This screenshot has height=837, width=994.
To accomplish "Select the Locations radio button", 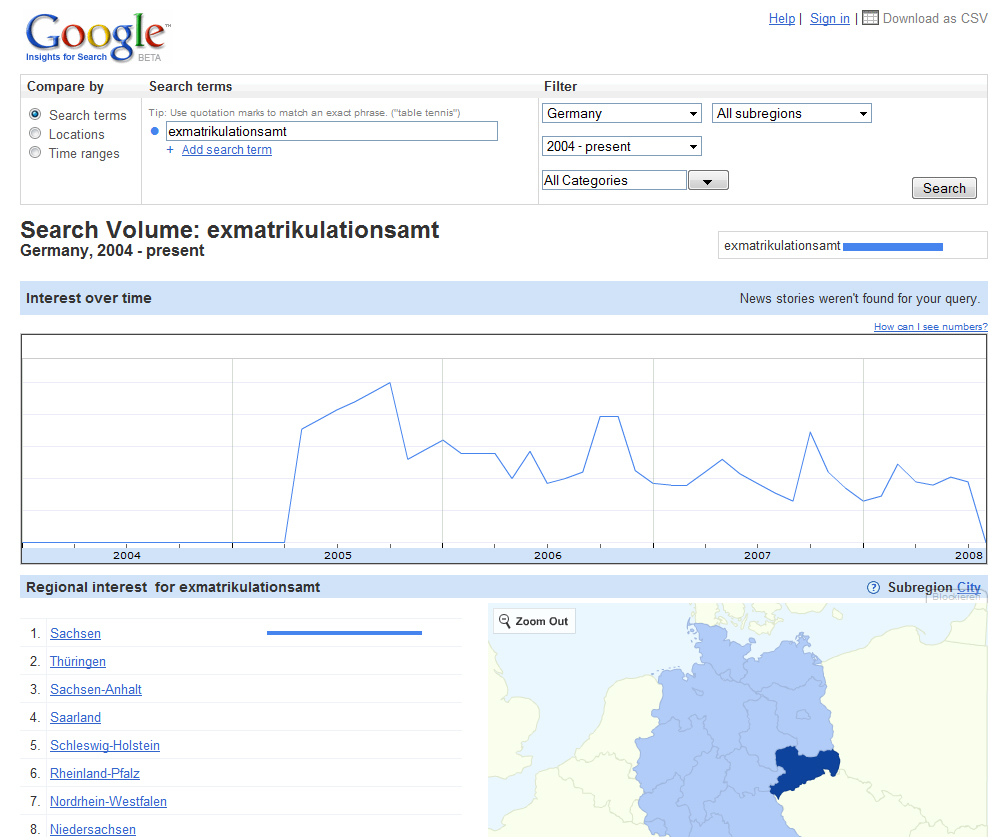I will (x=35, y=134).
